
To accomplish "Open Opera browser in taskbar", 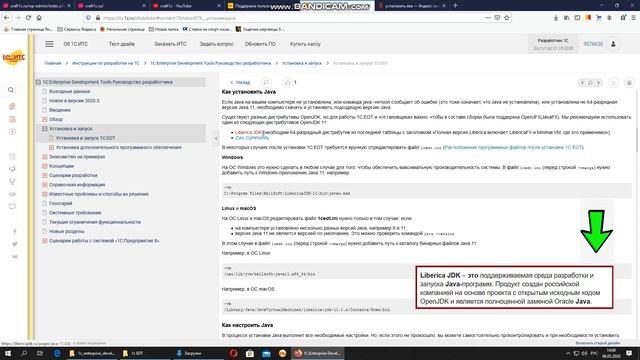I will pos(233,353).
